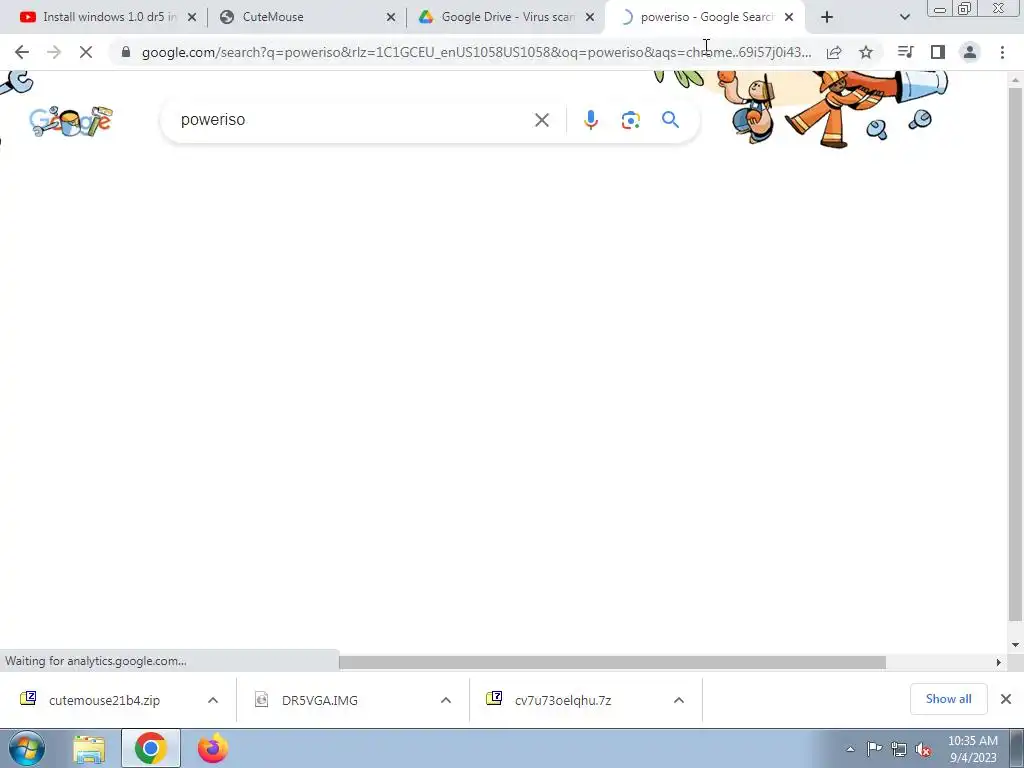The width and height of the screenshot is (1024, 768).
Task: Show hidden system tray icons
Action: [850, 750]
